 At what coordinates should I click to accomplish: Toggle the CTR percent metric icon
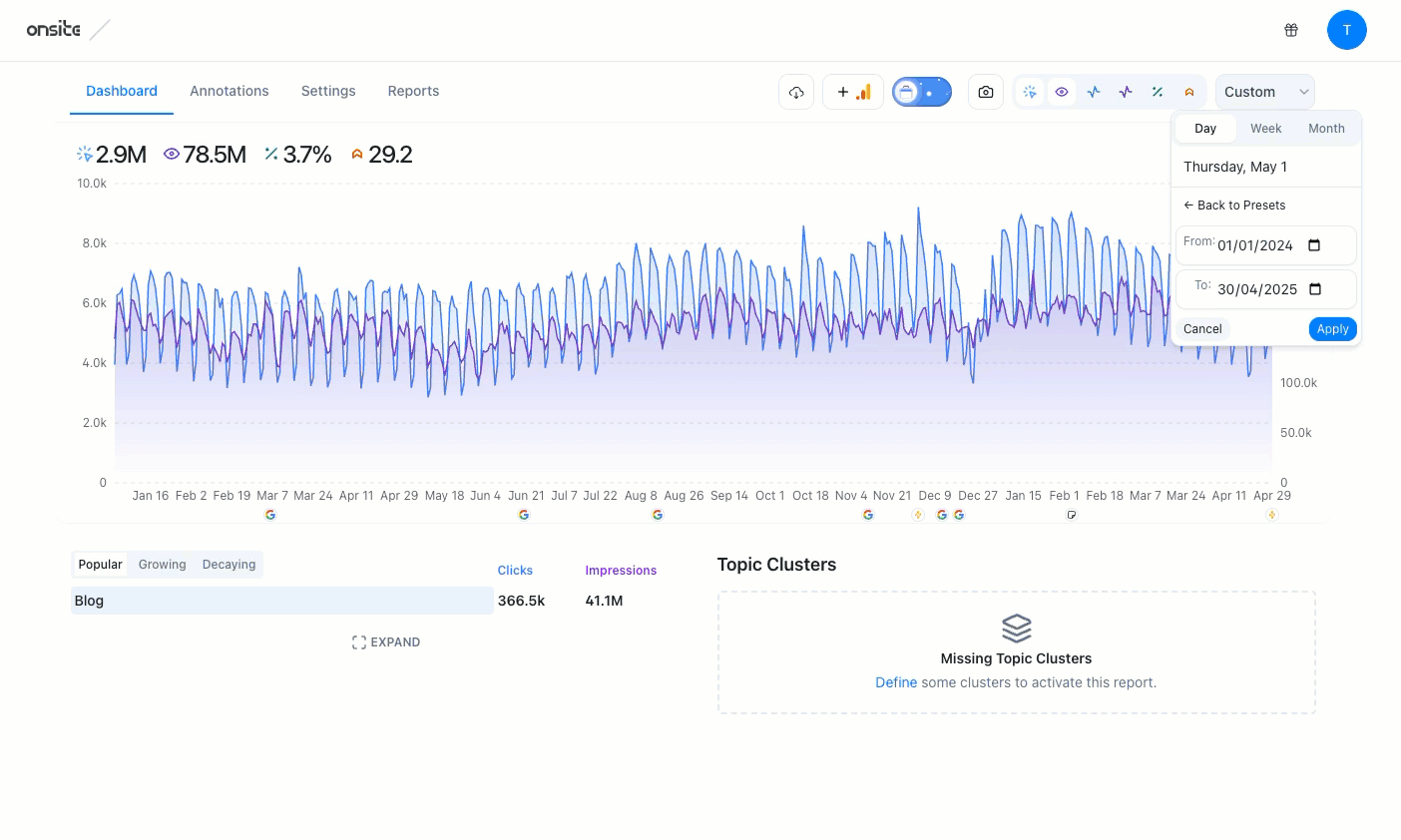pyautogui.click(x=1158, y=92)
